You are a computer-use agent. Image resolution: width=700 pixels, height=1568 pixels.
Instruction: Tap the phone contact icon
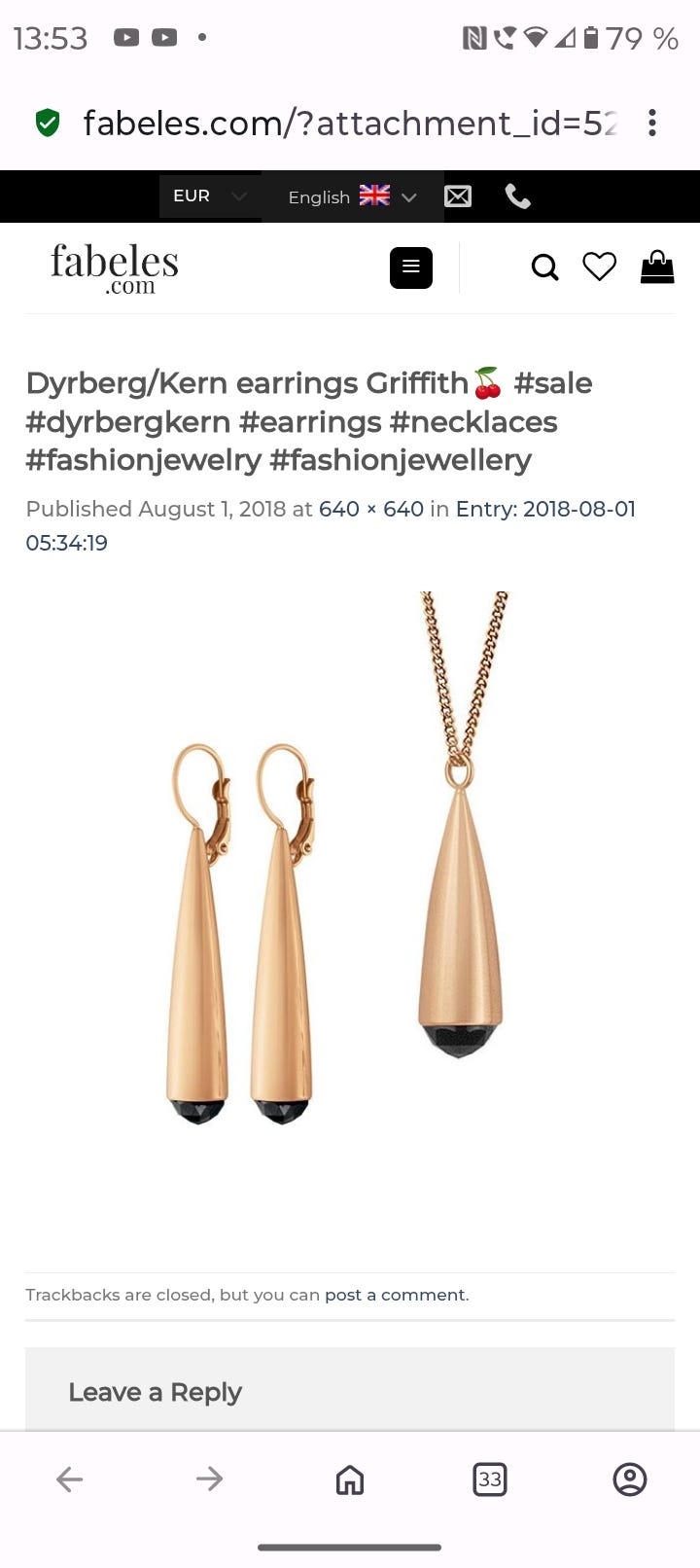point(518,196)
